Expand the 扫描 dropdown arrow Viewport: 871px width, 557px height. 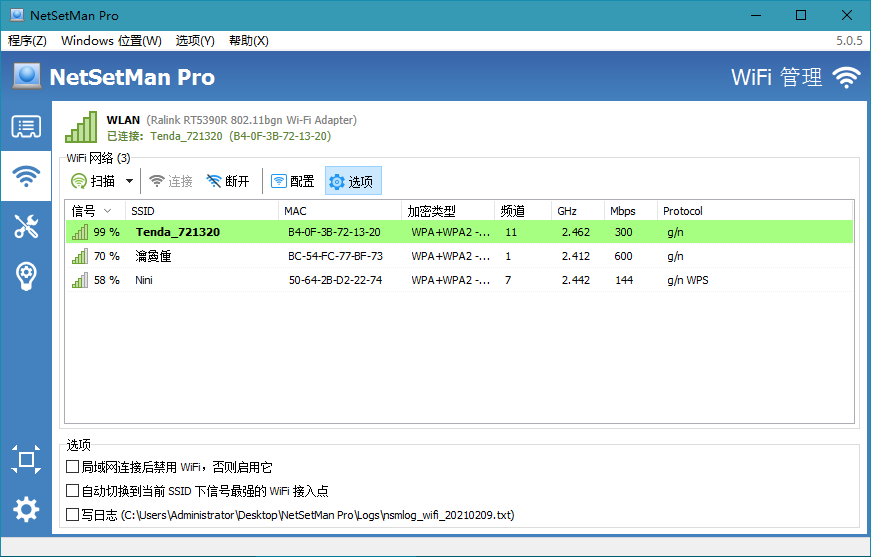pos(129,181)
